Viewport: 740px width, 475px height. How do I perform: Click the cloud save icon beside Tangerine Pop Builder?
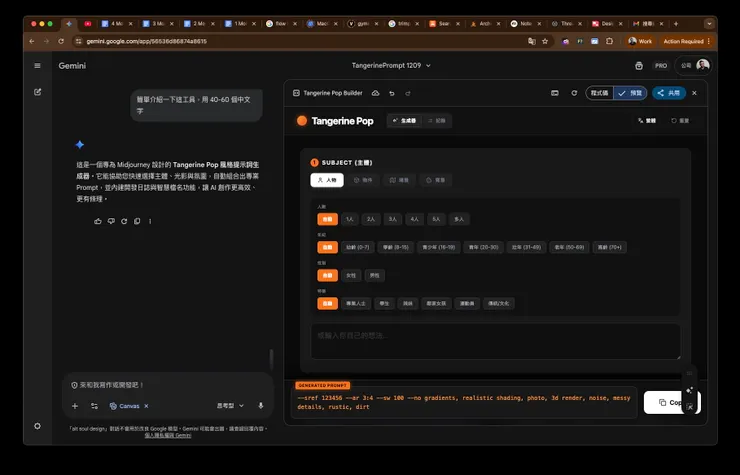coord(375,93)
